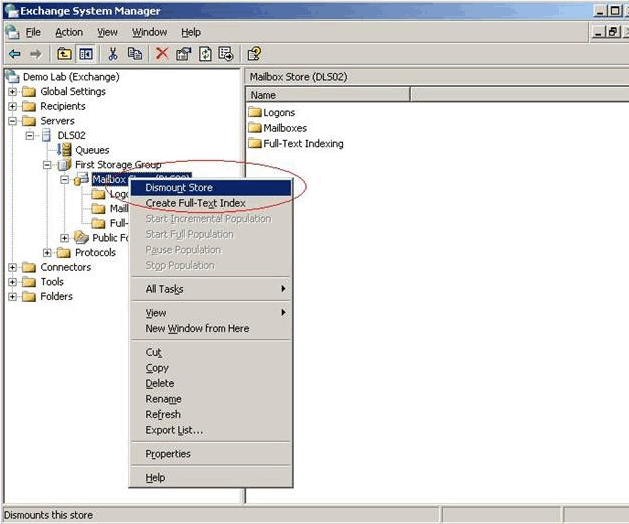This screenshot has width=629, height=524.
Task: Click the Up one level toolbar icon
Action: click(x=64, y=54)
